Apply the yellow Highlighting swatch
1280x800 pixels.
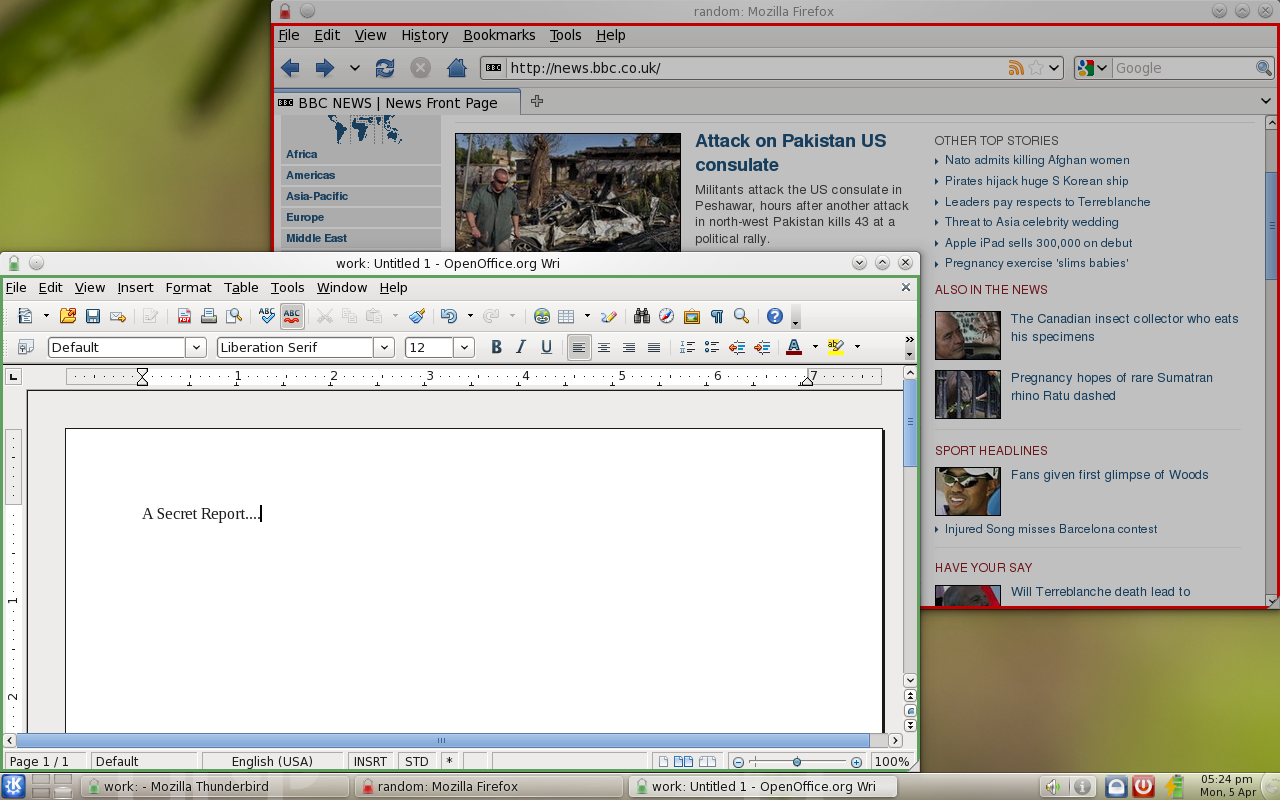(836, 347)
